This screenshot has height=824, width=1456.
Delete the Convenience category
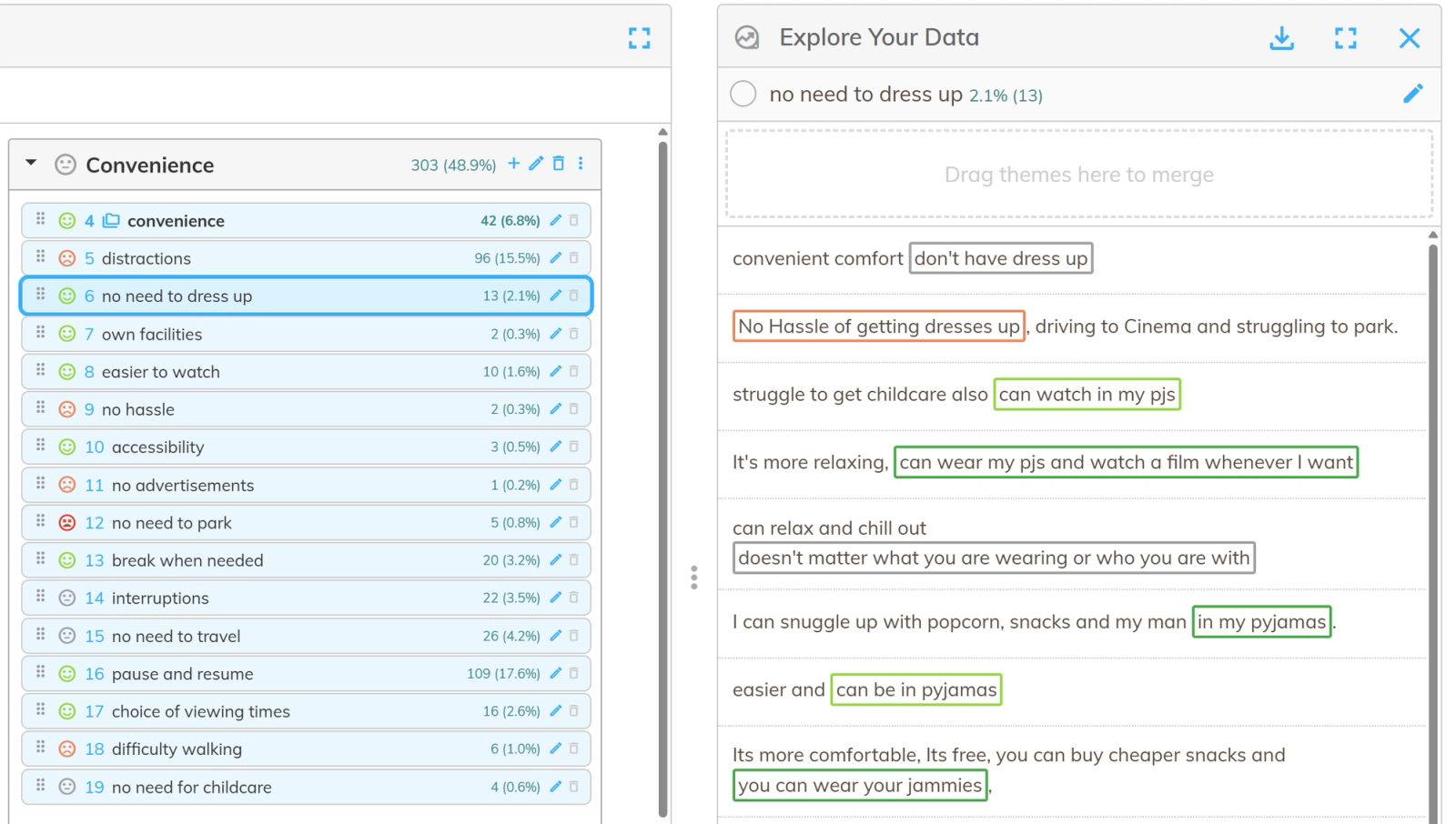[x=559, y=163]
